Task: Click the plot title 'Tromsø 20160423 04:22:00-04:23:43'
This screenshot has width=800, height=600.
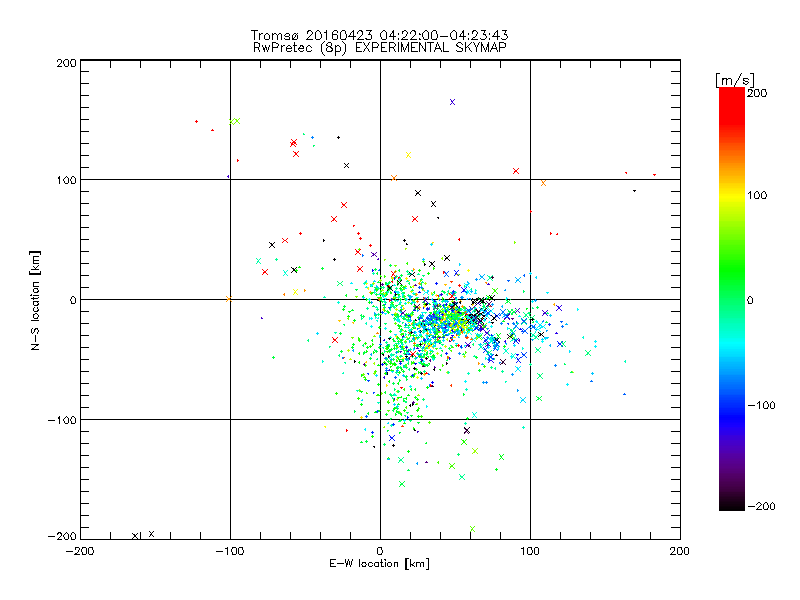Action: coord(379,35)
